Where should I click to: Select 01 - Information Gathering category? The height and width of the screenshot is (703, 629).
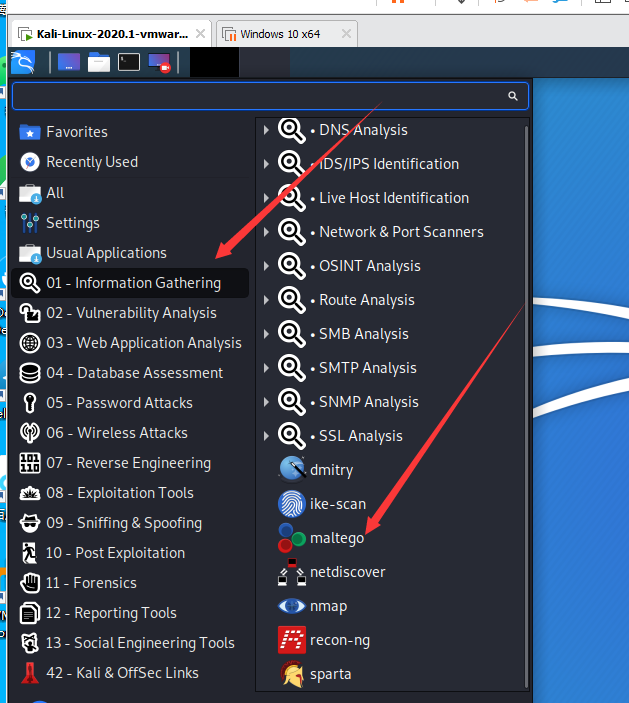click(130, 283)
